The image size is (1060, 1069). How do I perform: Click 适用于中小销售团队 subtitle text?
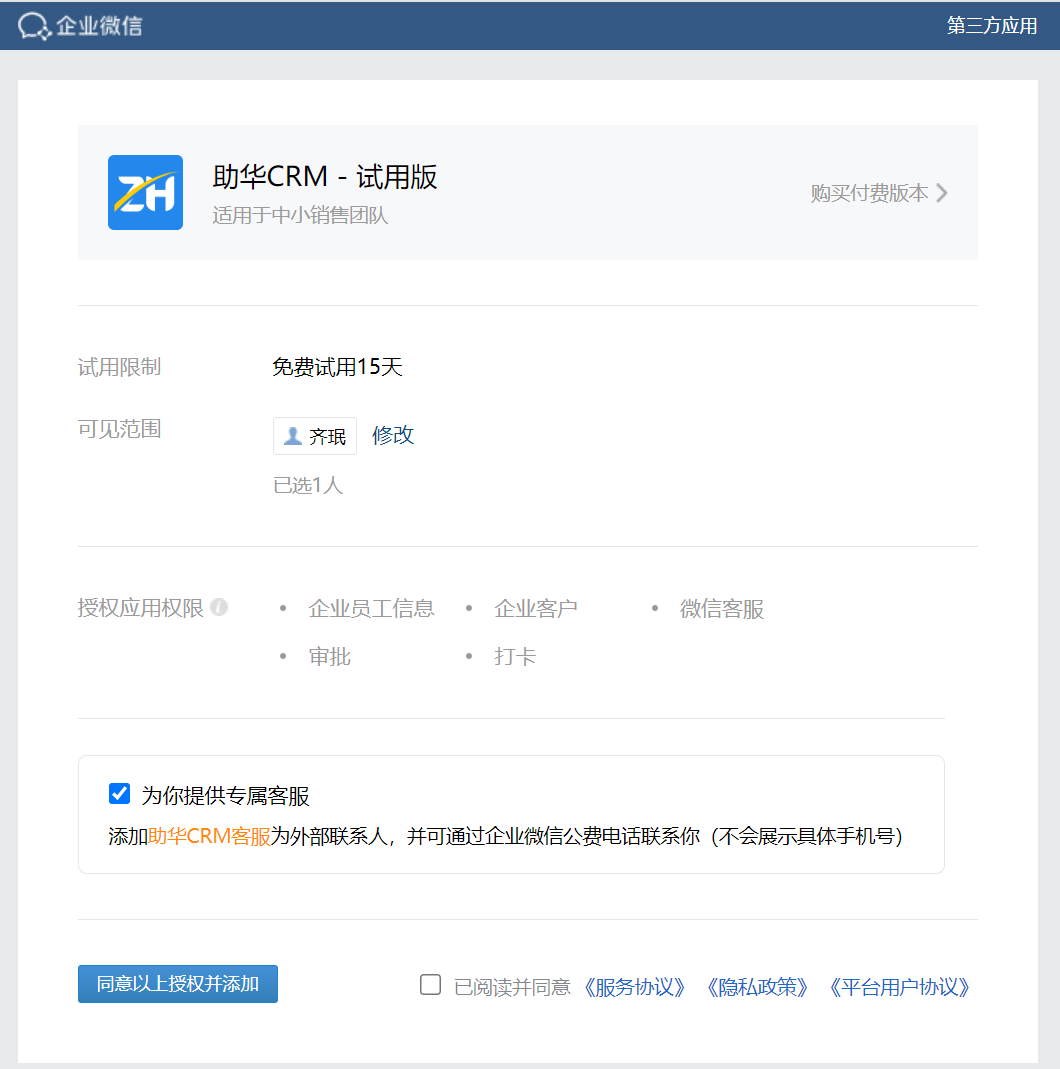[x=300, y=215]
